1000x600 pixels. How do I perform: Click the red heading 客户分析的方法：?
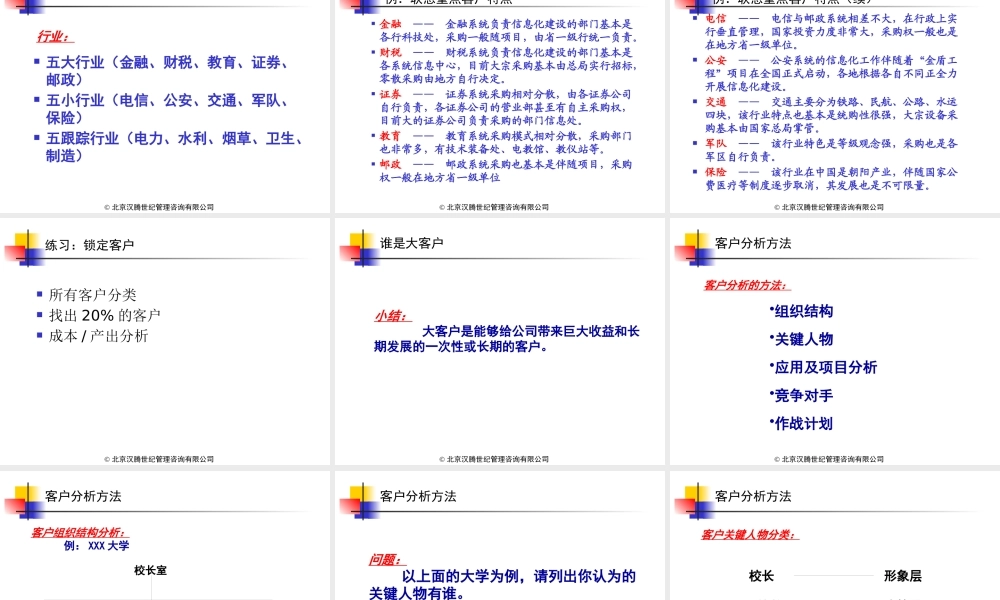pos(747,285)
